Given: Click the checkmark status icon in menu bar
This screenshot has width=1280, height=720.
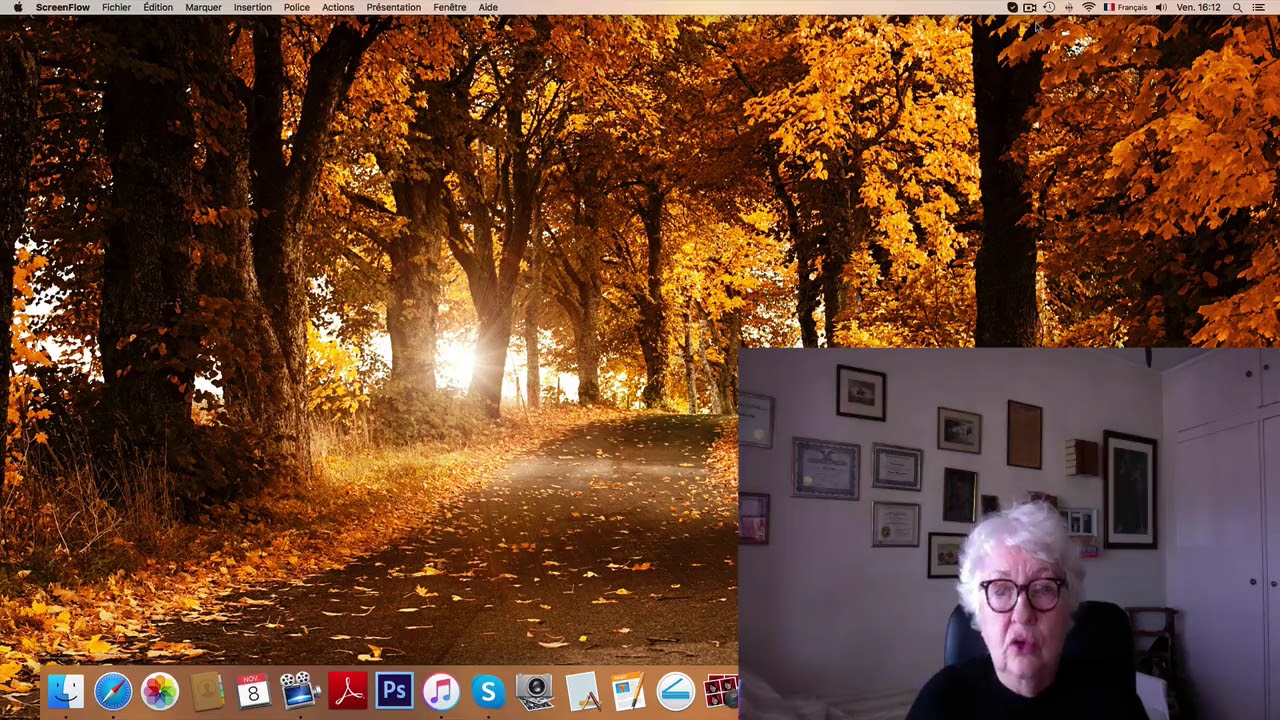Looking at the screenshot, I should click(1012, 7).
